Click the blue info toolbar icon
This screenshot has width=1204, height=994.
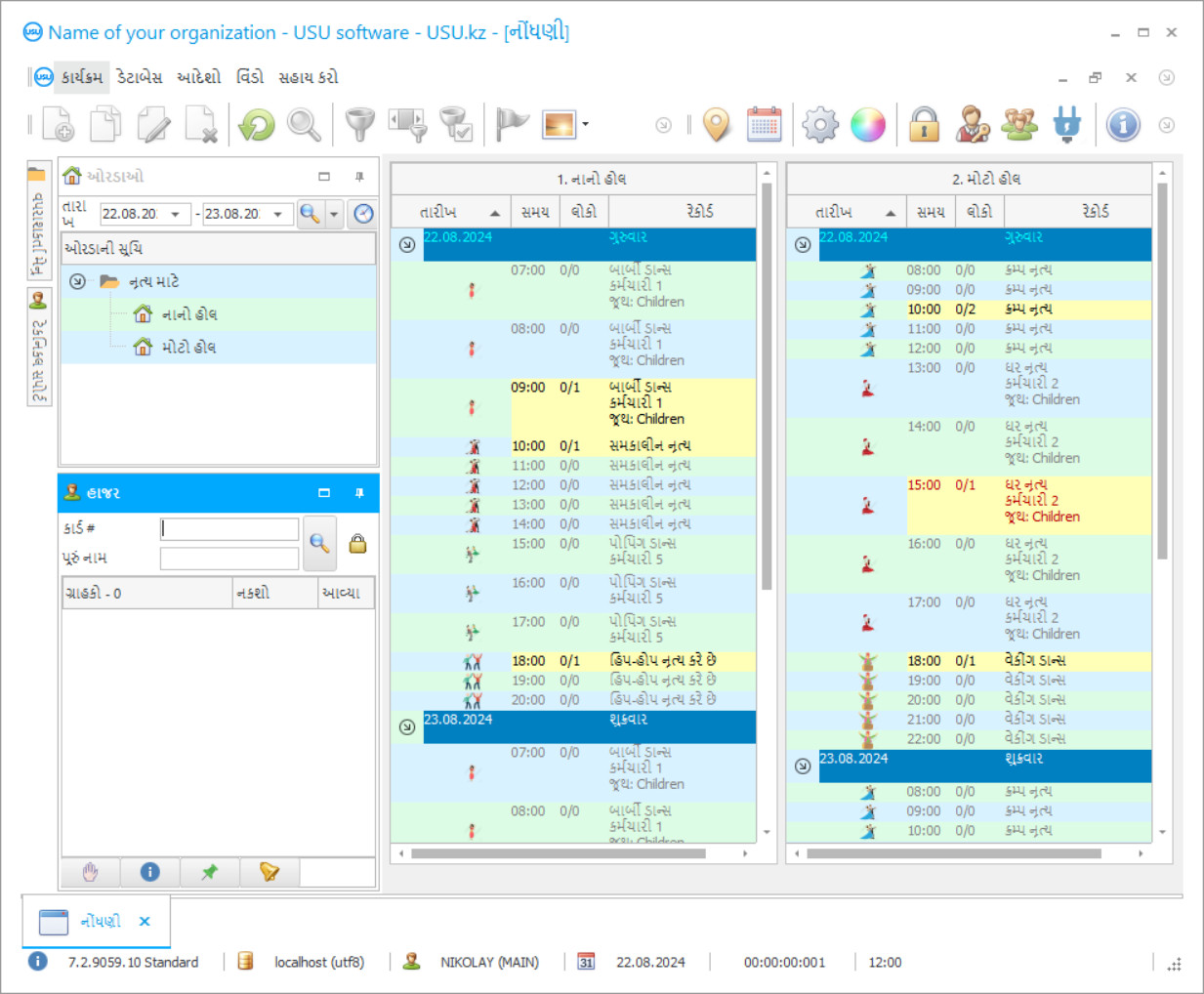tap(1123, 125)
